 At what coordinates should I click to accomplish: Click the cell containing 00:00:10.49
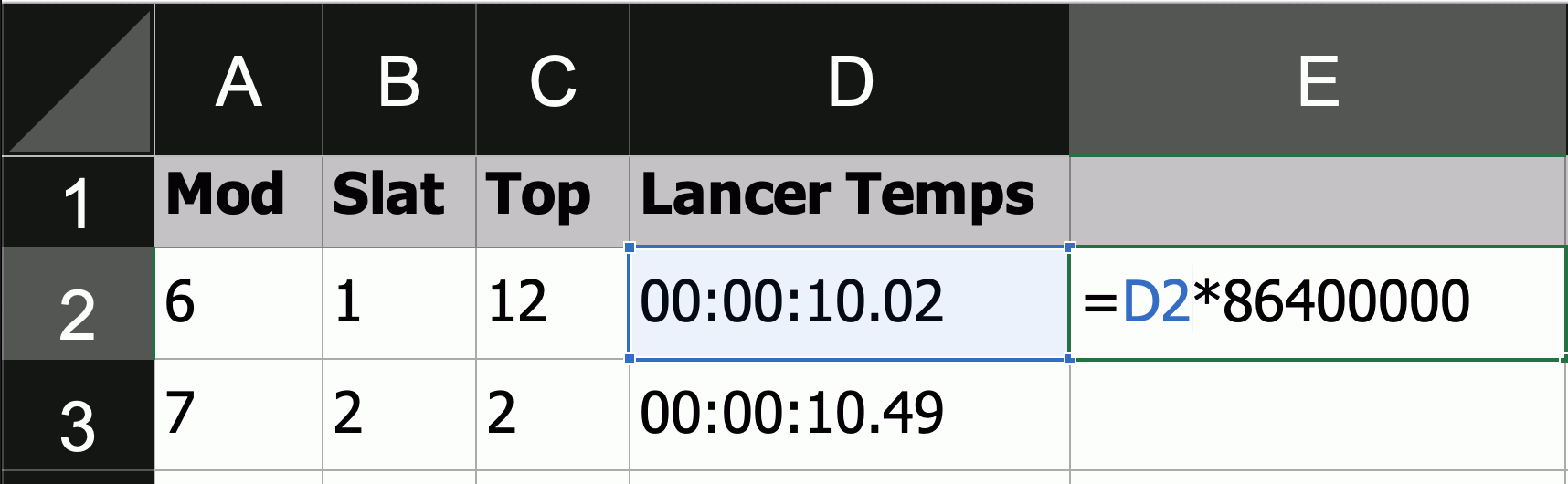click(850, 414)
